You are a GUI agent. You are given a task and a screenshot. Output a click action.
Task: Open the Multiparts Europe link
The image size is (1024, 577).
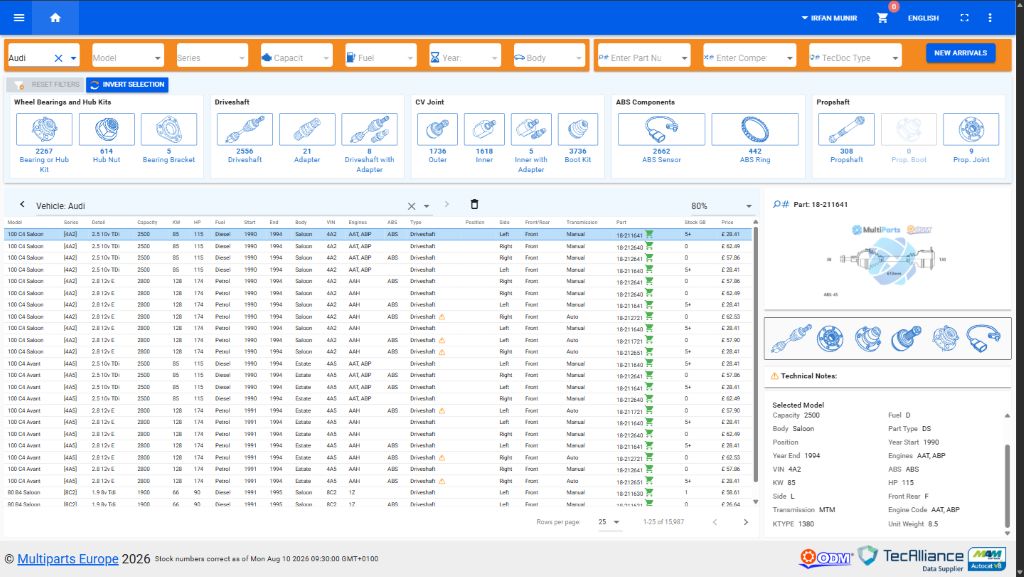68,559
